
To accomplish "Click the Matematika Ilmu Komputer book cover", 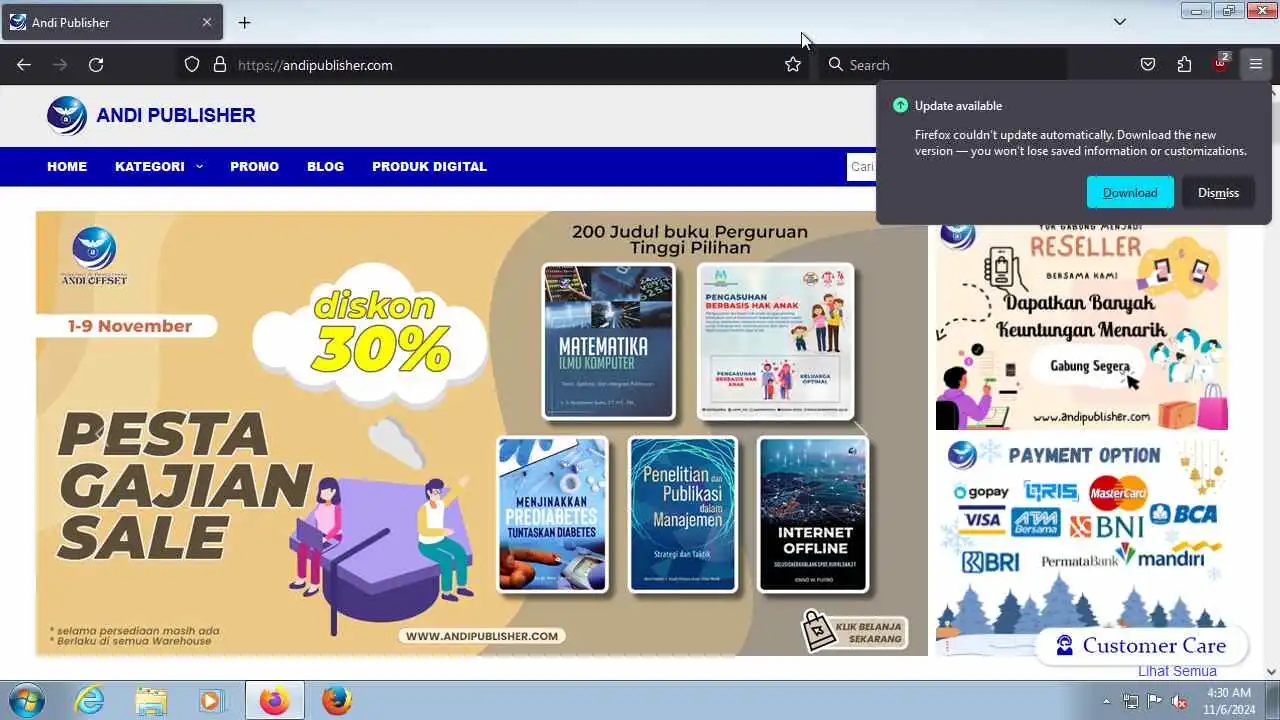I will 608,341.
